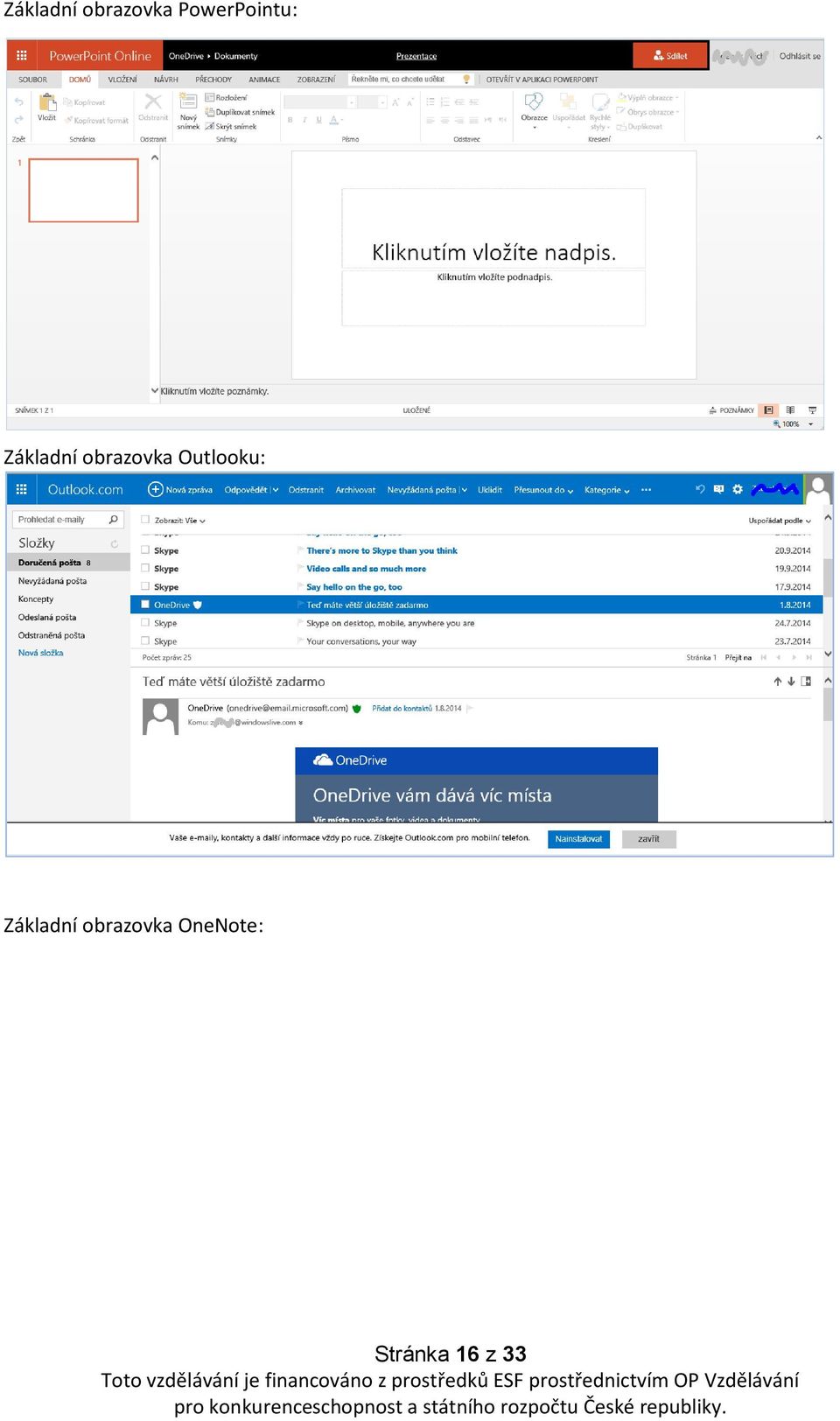Viewport: 840px width, 1421px height.
Task: Add a slide with Nový snímek
Action: click(x=188, y=111)
